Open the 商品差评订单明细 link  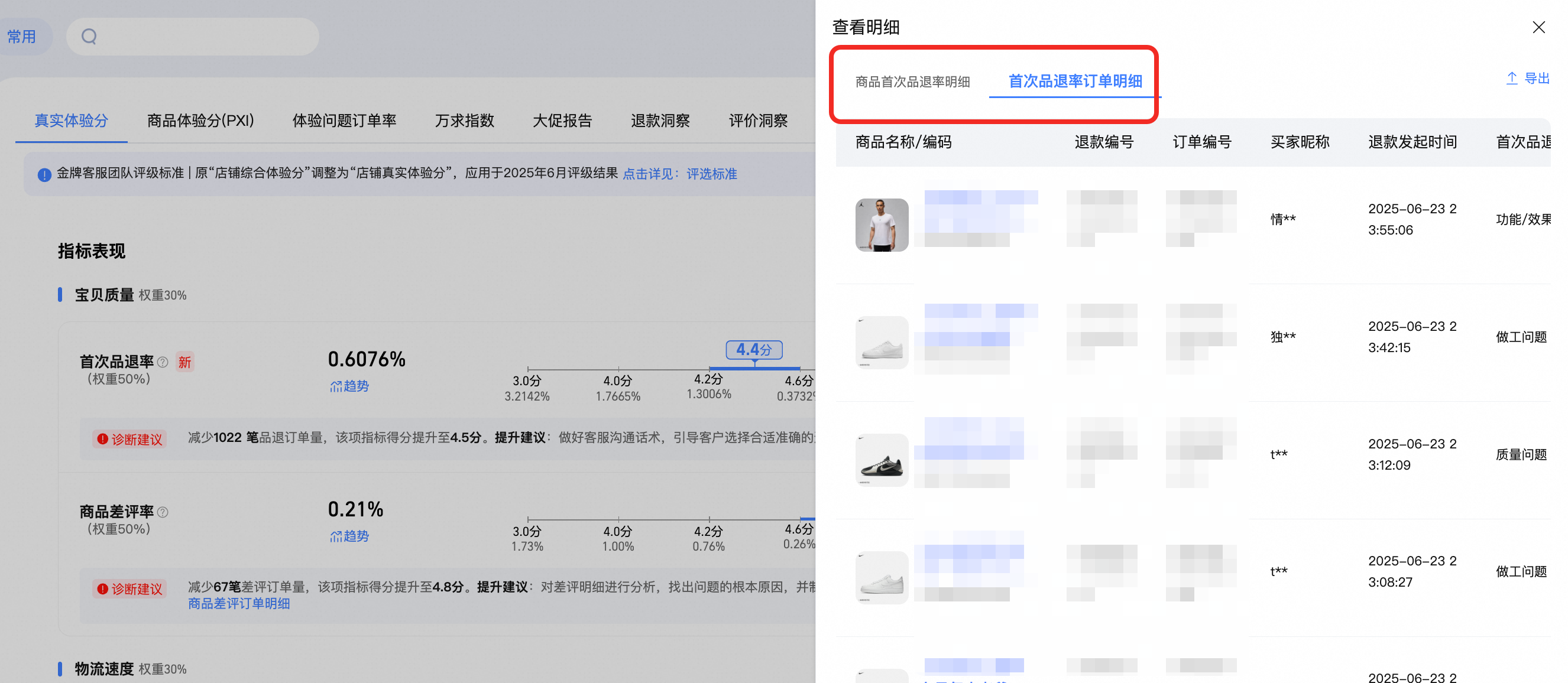tap(239, 603)
